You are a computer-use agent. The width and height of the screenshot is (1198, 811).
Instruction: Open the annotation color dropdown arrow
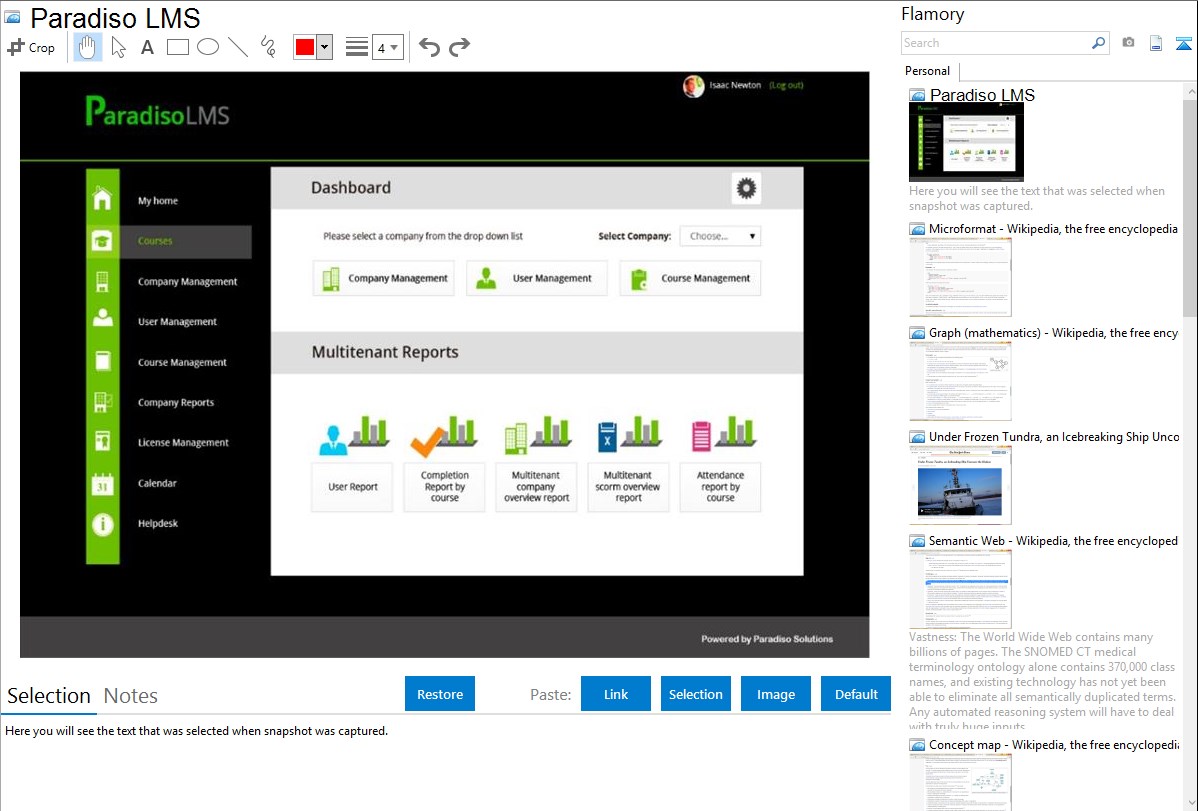325,47
